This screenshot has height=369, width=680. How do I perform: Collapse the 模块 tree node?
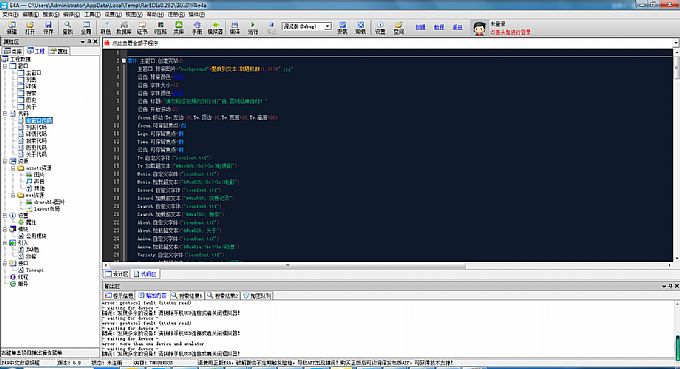coord(5,229)
